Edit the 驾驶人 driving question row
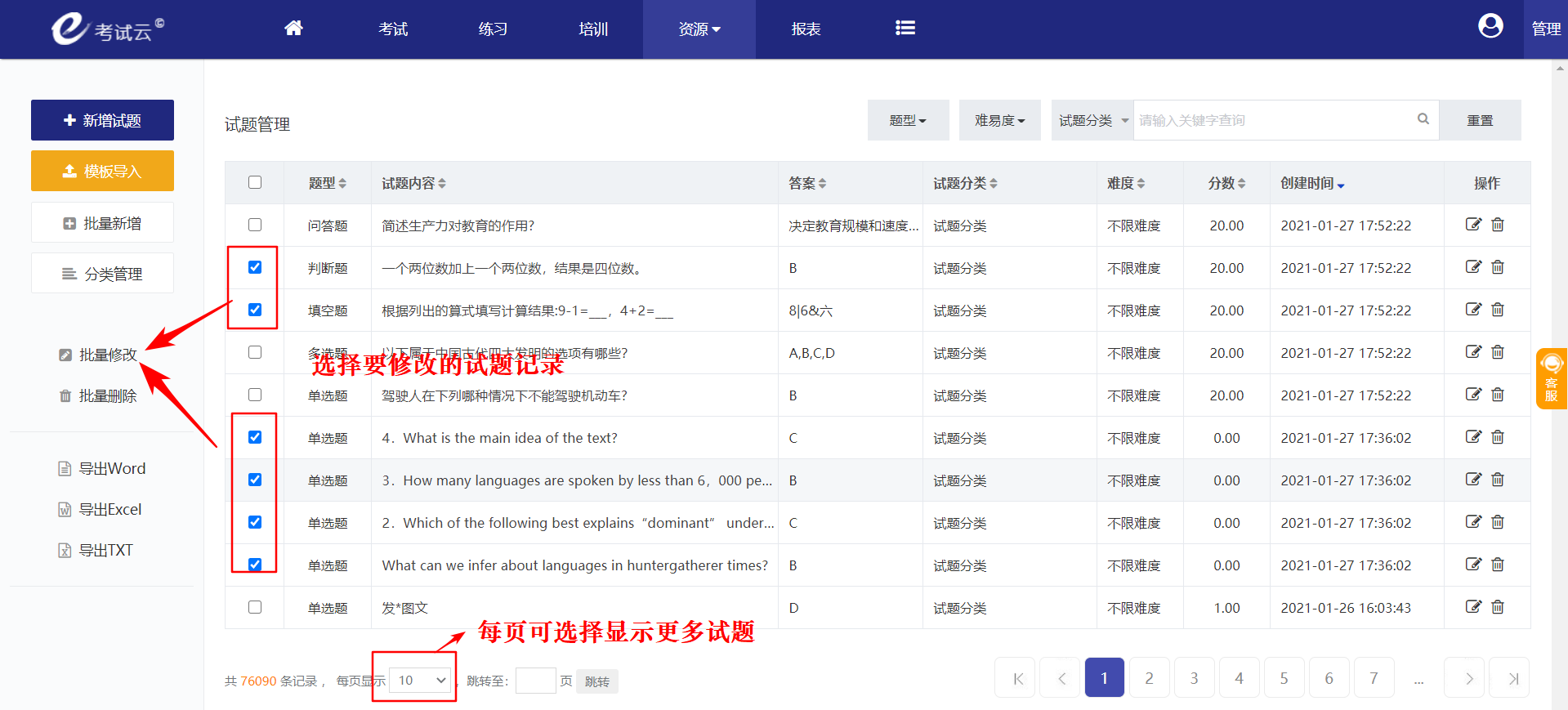 pos(1473,395)
